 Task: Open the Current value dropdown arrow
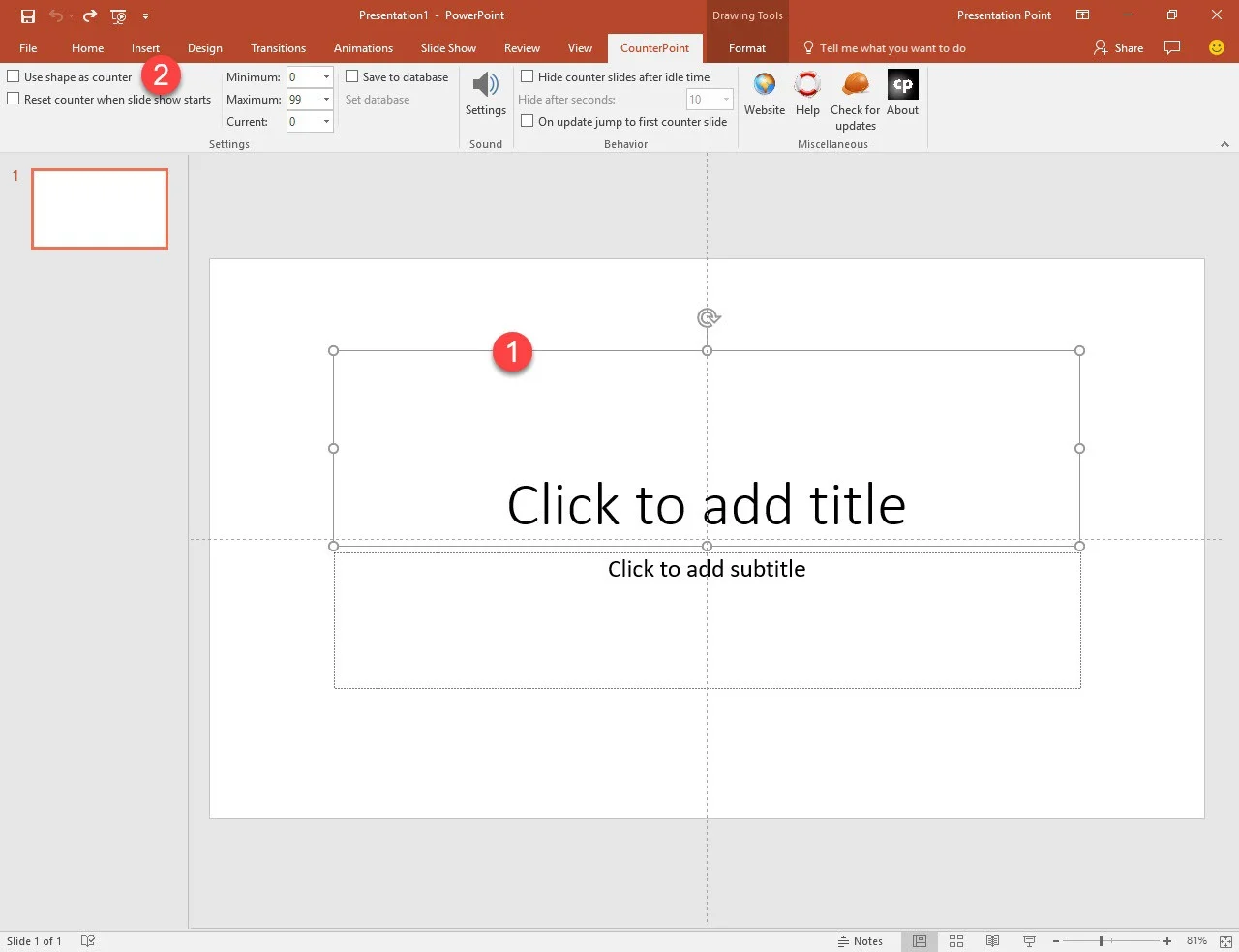[326, 122]
